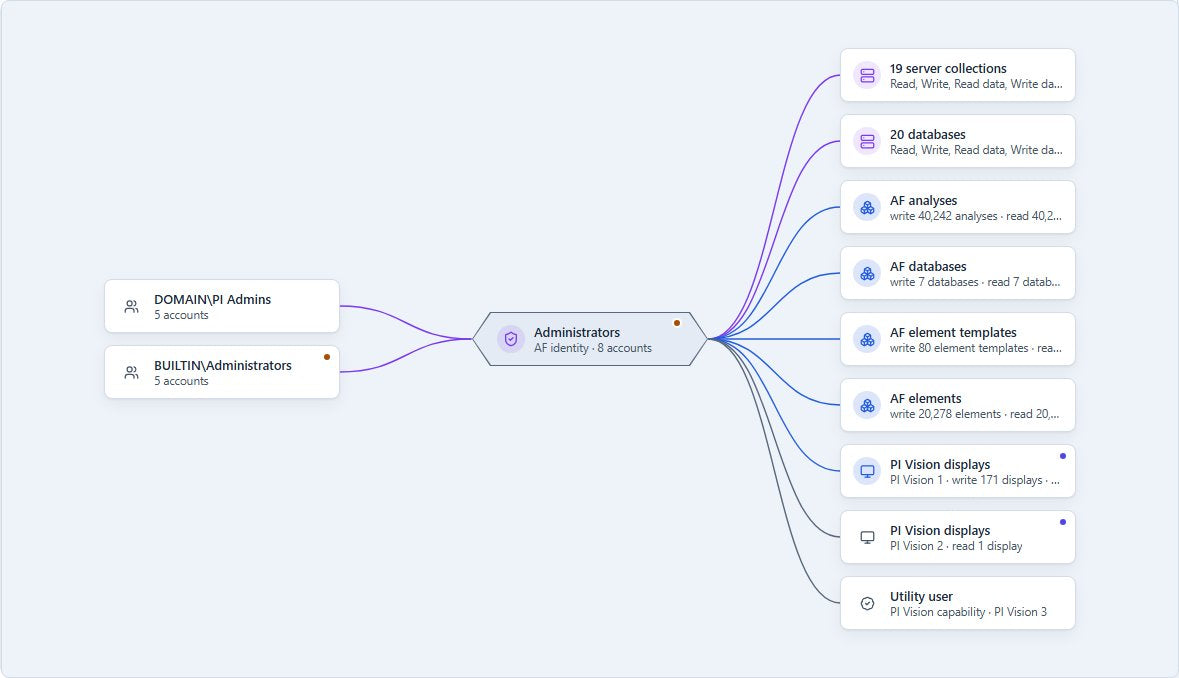Click permissions text under 19 server collections
This screenshot has width=1179, height=678.
[976, 84]
